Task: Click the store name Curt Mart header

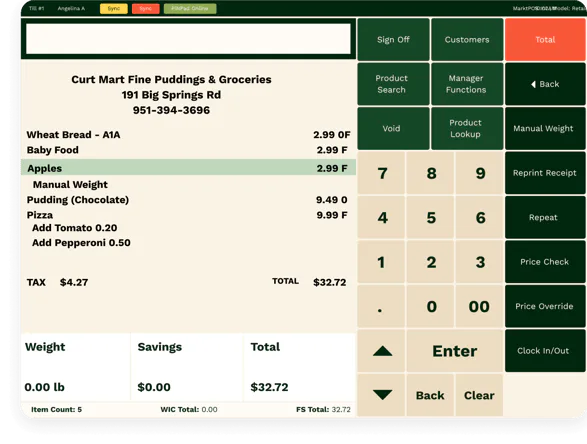Action: click(x=171, y=79)
